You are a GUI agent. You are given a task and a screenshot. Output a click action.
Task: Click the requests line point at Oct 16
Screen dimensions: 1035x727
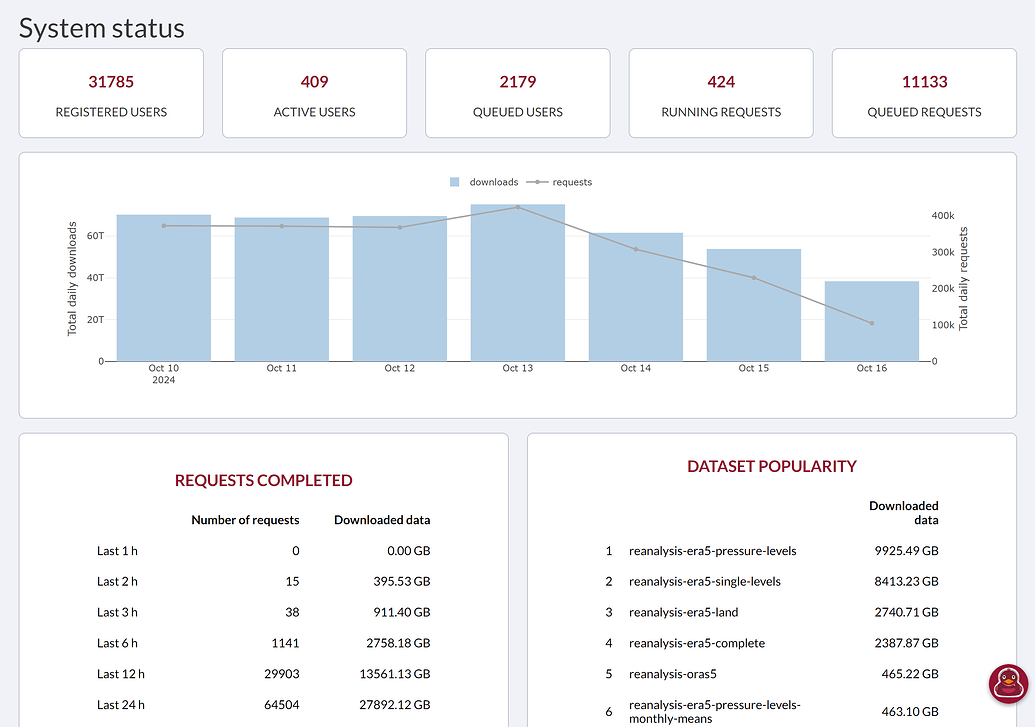[872, 324]
